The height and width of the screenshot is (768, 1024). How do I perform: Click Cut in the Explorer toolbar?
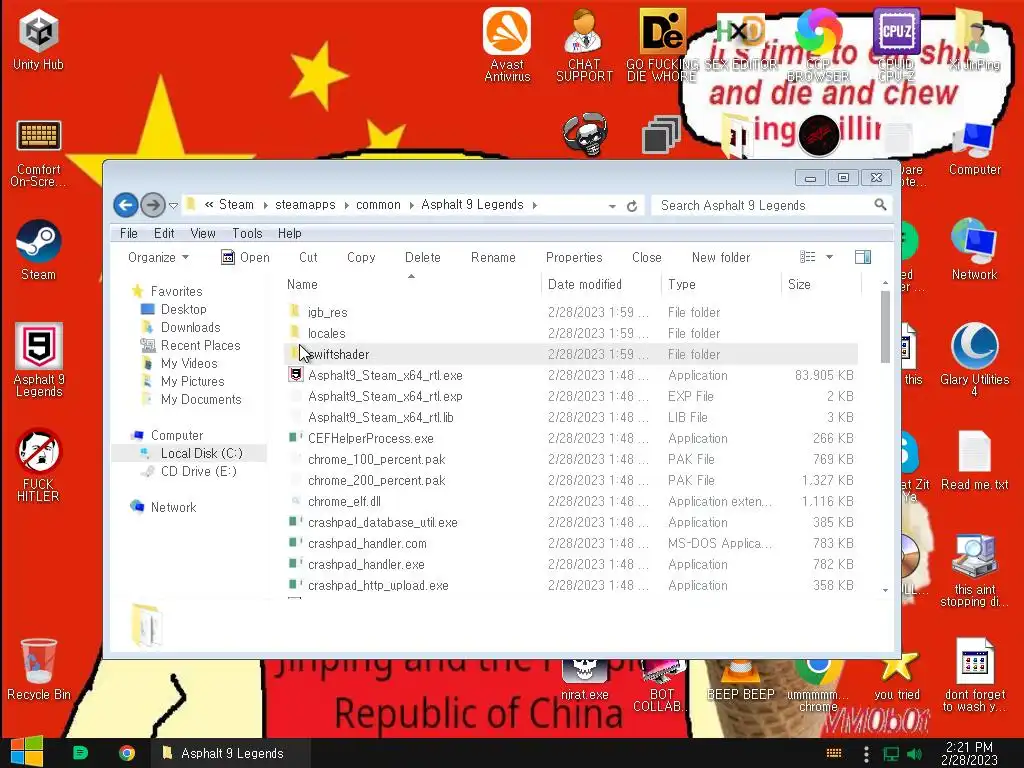(308, 257)
